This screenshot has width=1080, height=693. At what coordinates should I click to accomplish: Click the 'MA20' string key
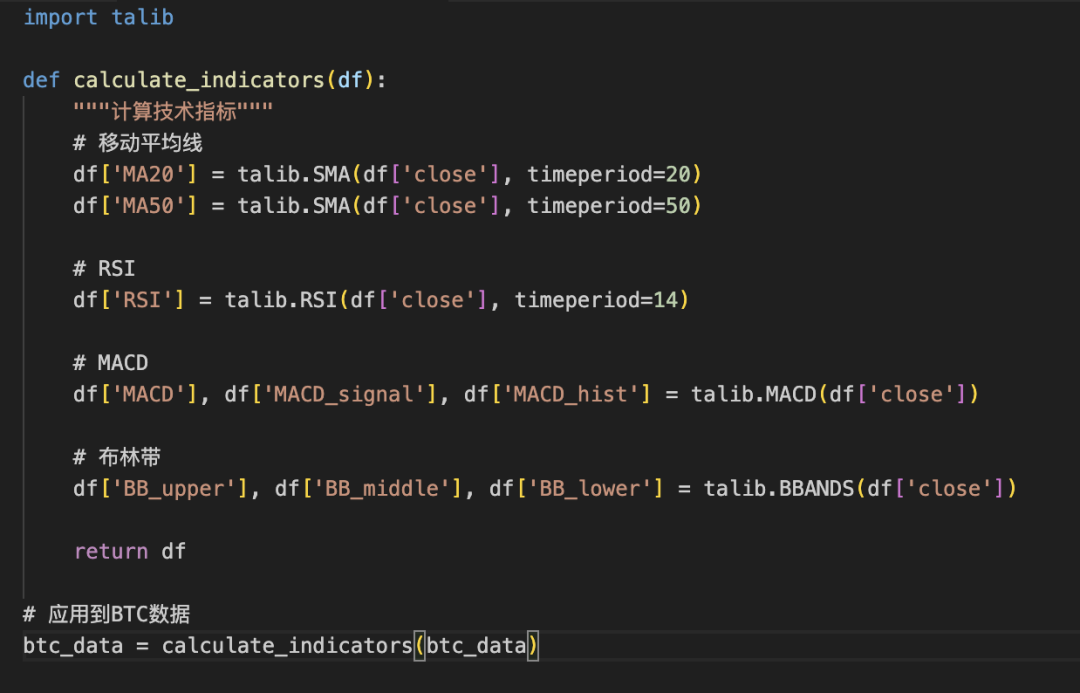tap(148, 174)
